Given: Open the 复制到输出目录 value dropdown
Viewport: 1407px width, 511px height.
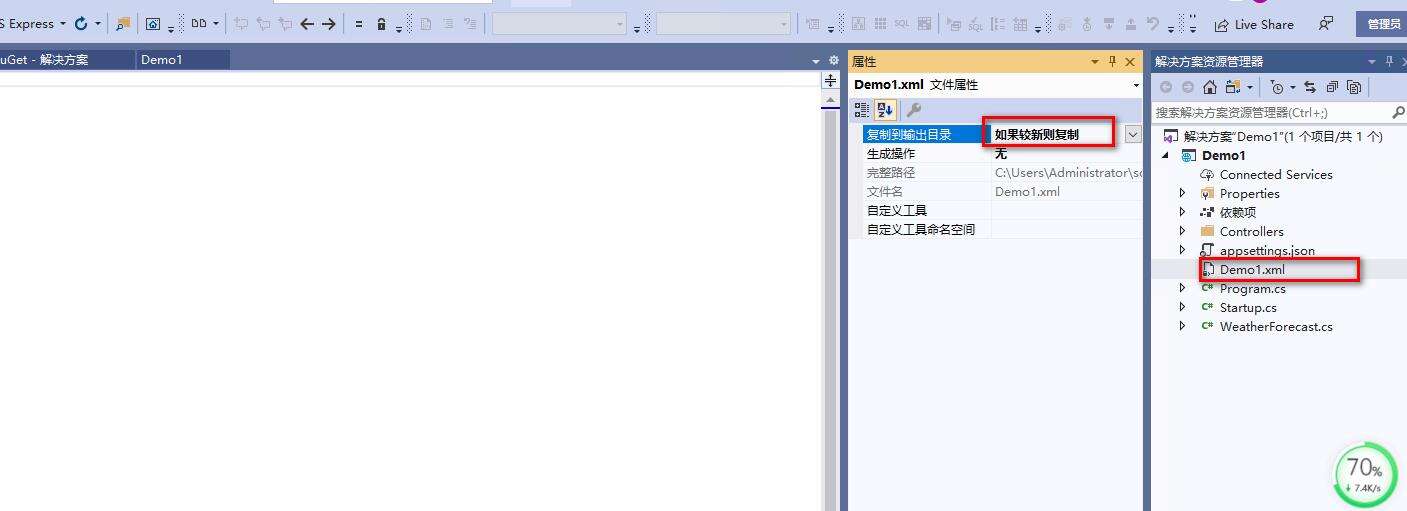Looking at the screenshot, I should point(1133,134).
